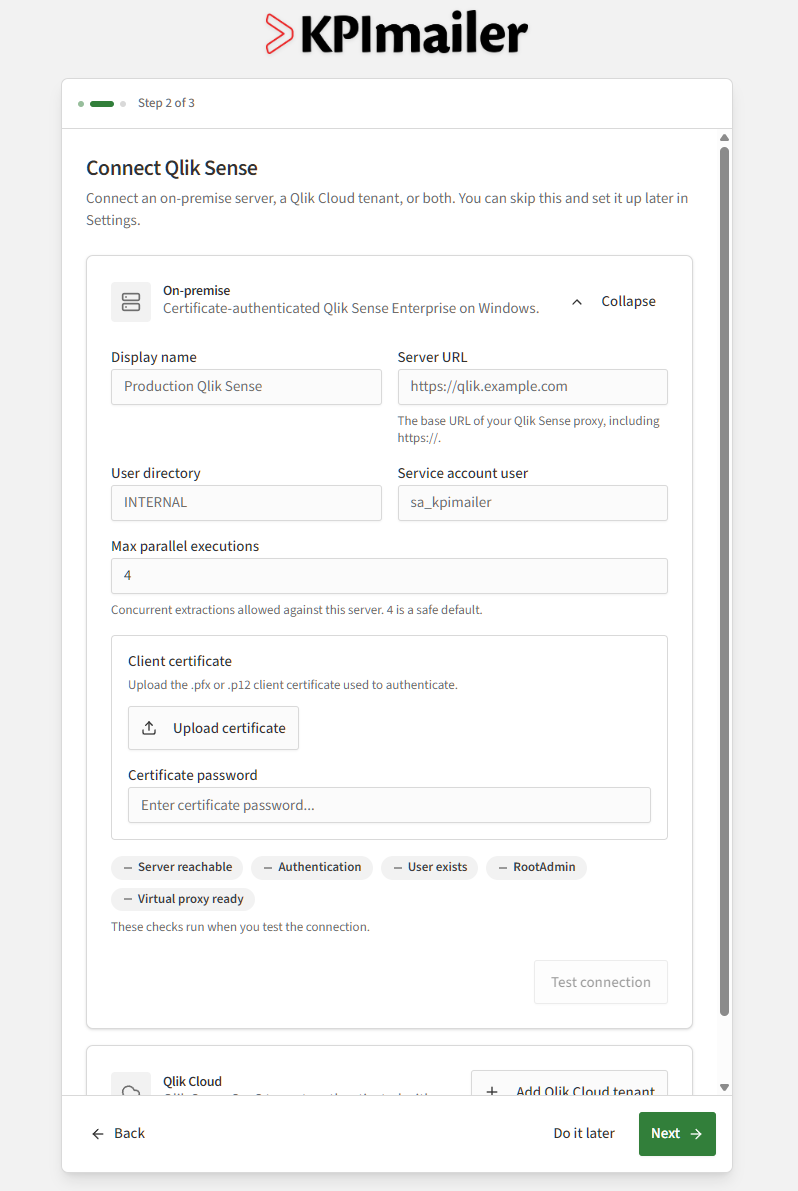
Task: Click the vertical scrollbar thumb
Action: tap(724, 581)
